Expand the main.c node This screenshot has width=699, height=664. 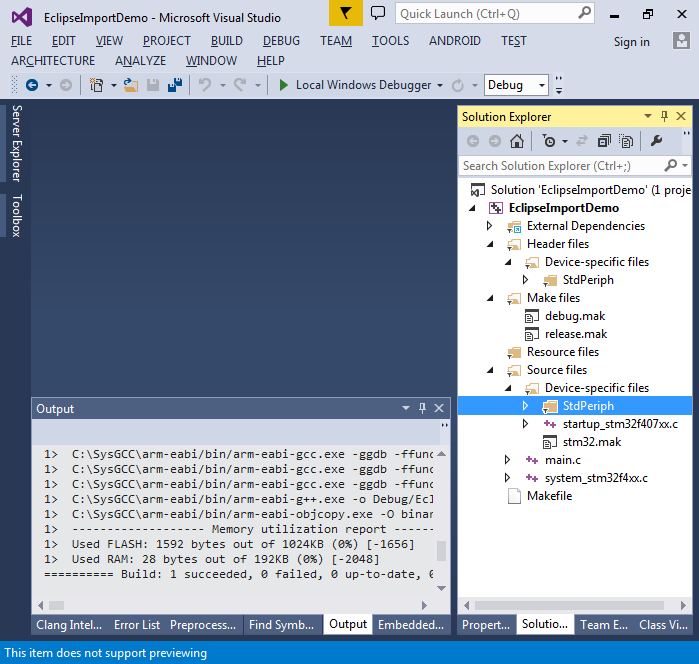[507, 459]
